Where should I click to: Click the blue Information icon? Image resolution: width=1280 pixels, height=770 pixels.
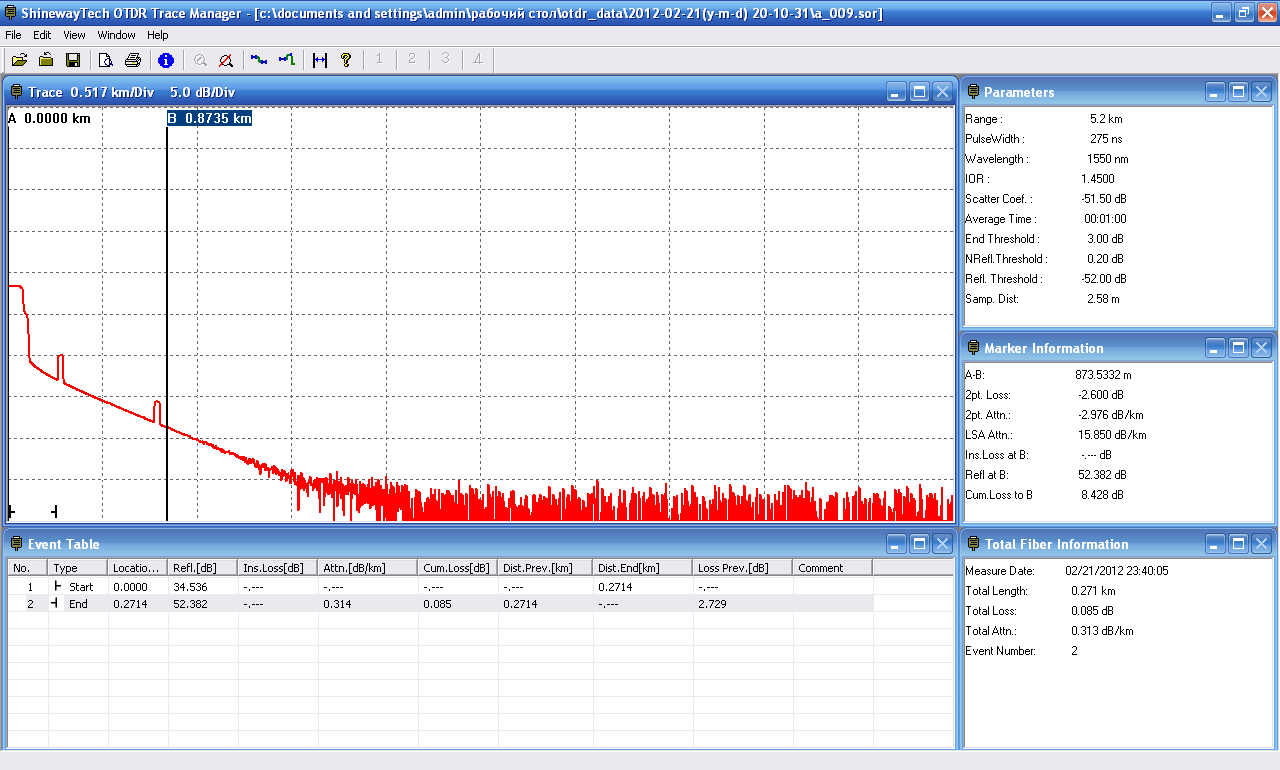click(x=166, y=60)
